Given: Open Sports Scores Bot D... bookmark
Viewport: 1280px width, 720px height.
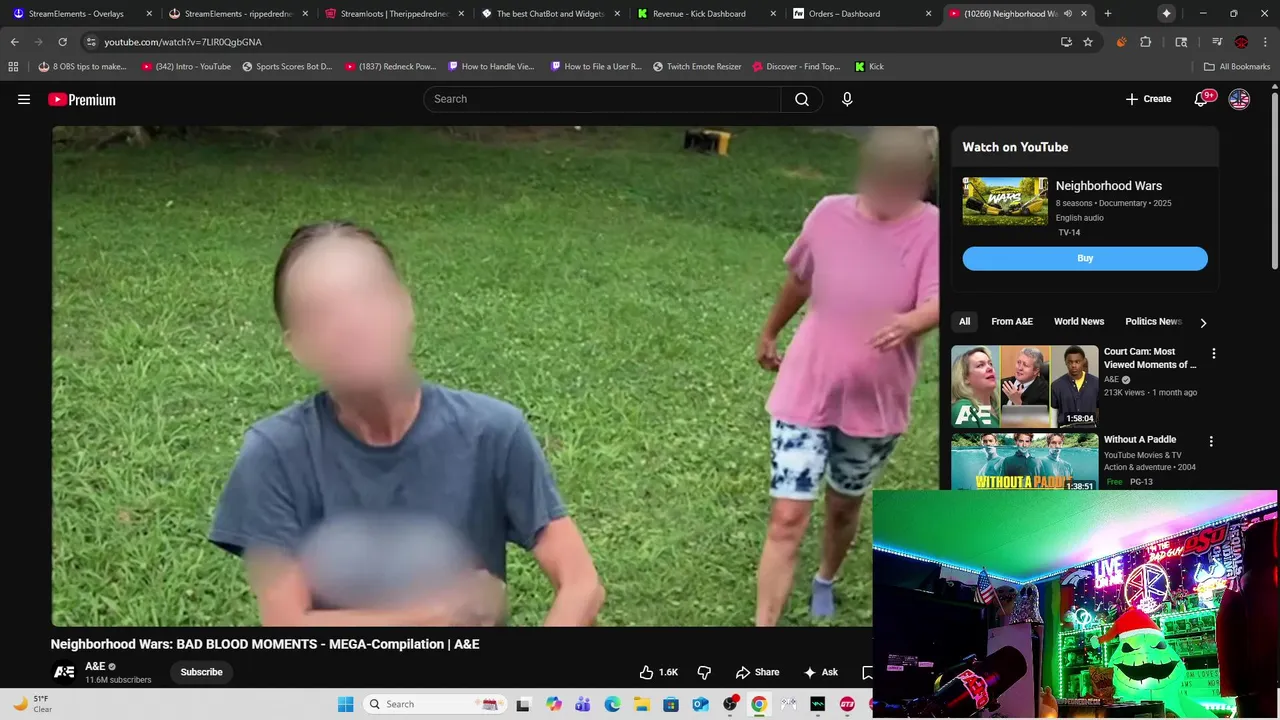Looking at the screenshot, I should pyautogui.click(x=287, y=67).
